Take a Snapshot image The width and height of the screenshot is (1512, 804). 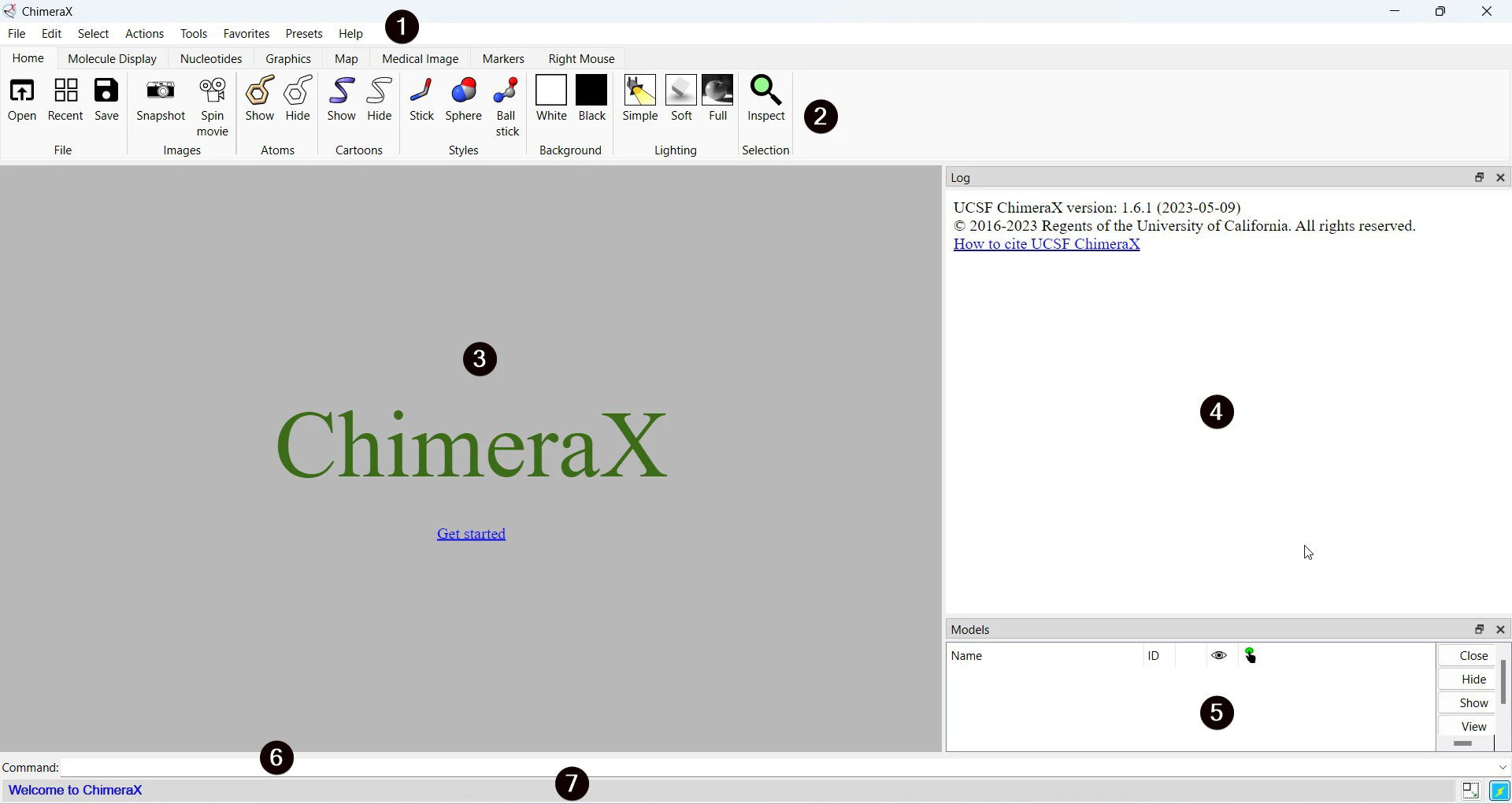click(x=161, y=99)
